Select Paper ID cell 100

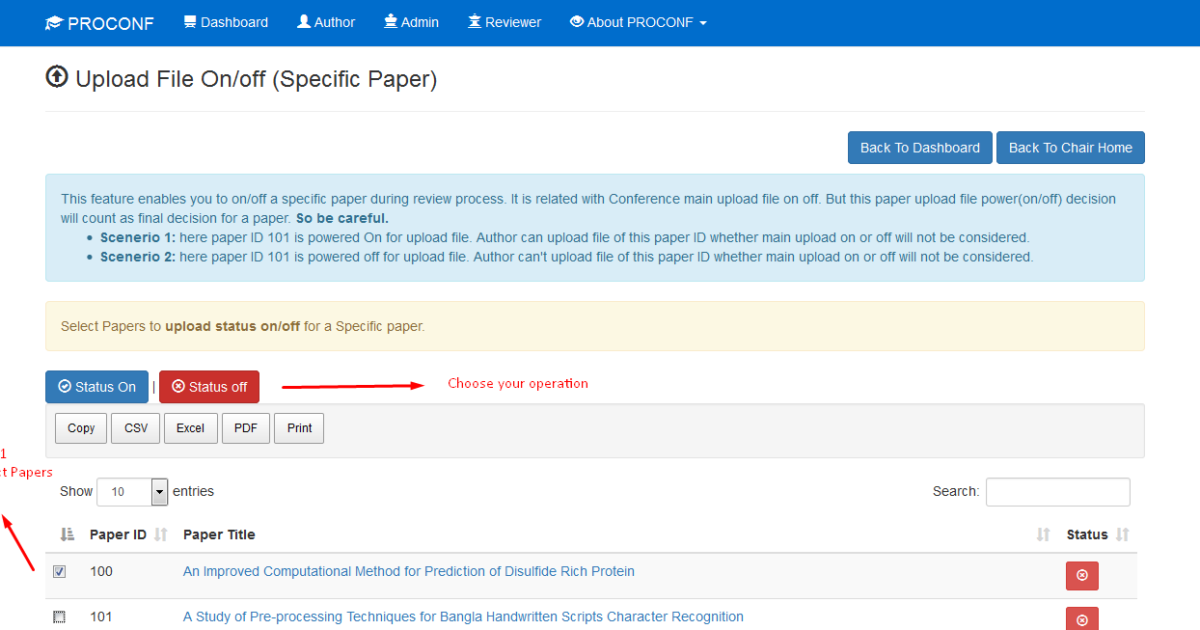pos(101,572)
